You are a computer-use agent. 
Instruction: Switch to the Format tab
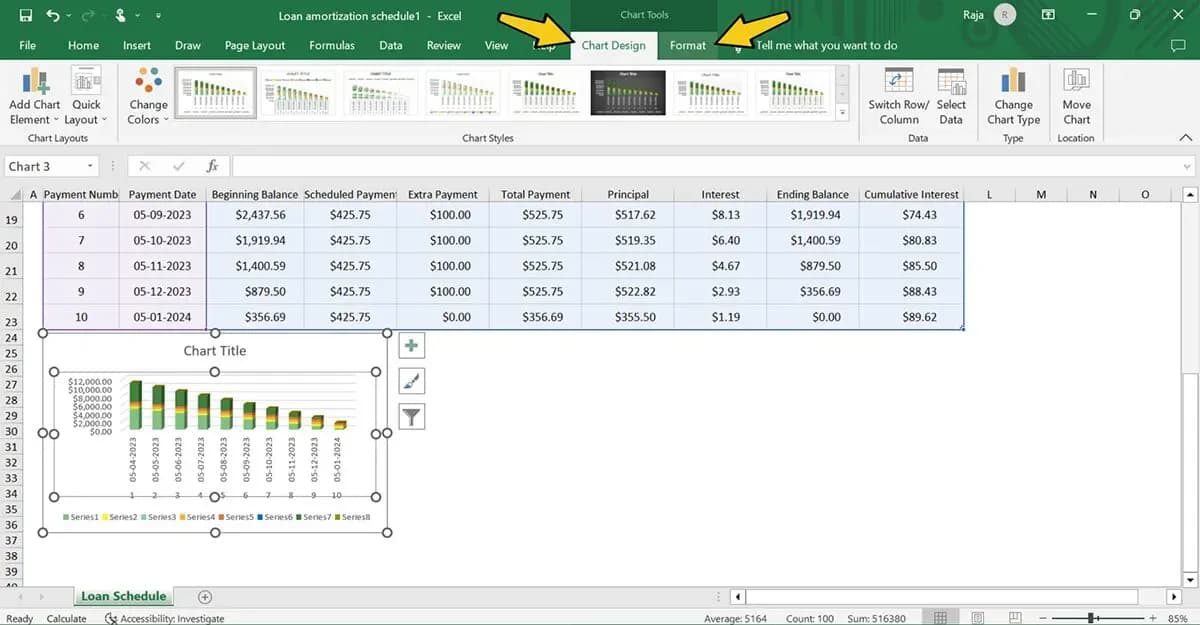click(688, 45)
